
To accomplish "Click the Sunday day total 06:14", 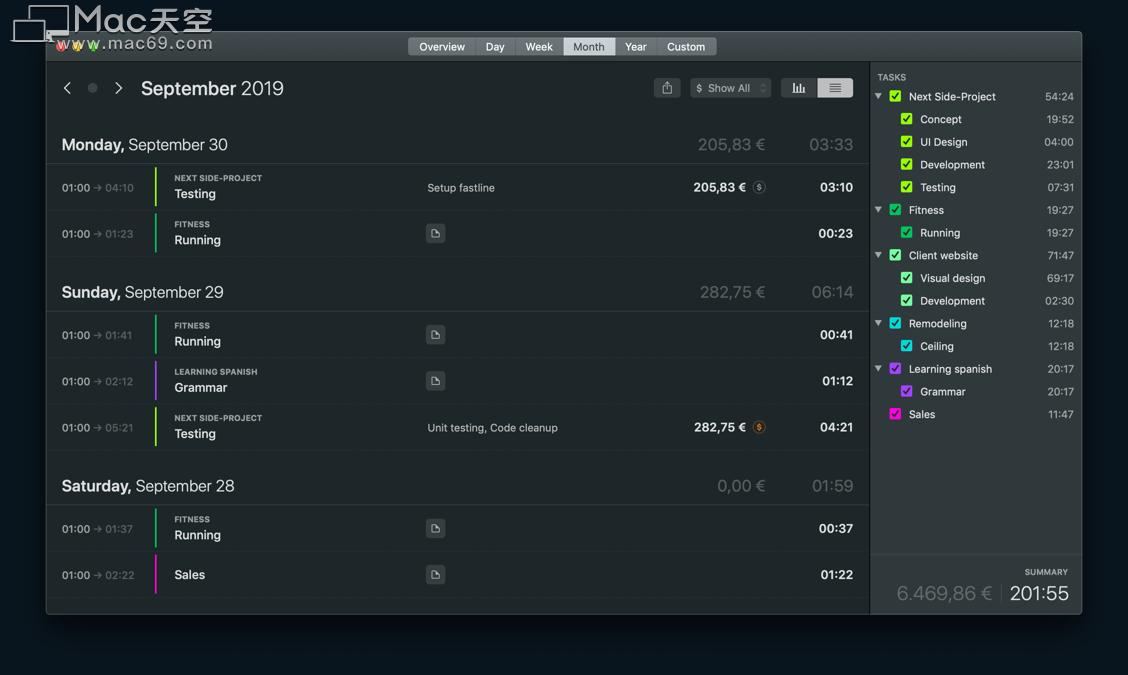I will pos(832,292).
